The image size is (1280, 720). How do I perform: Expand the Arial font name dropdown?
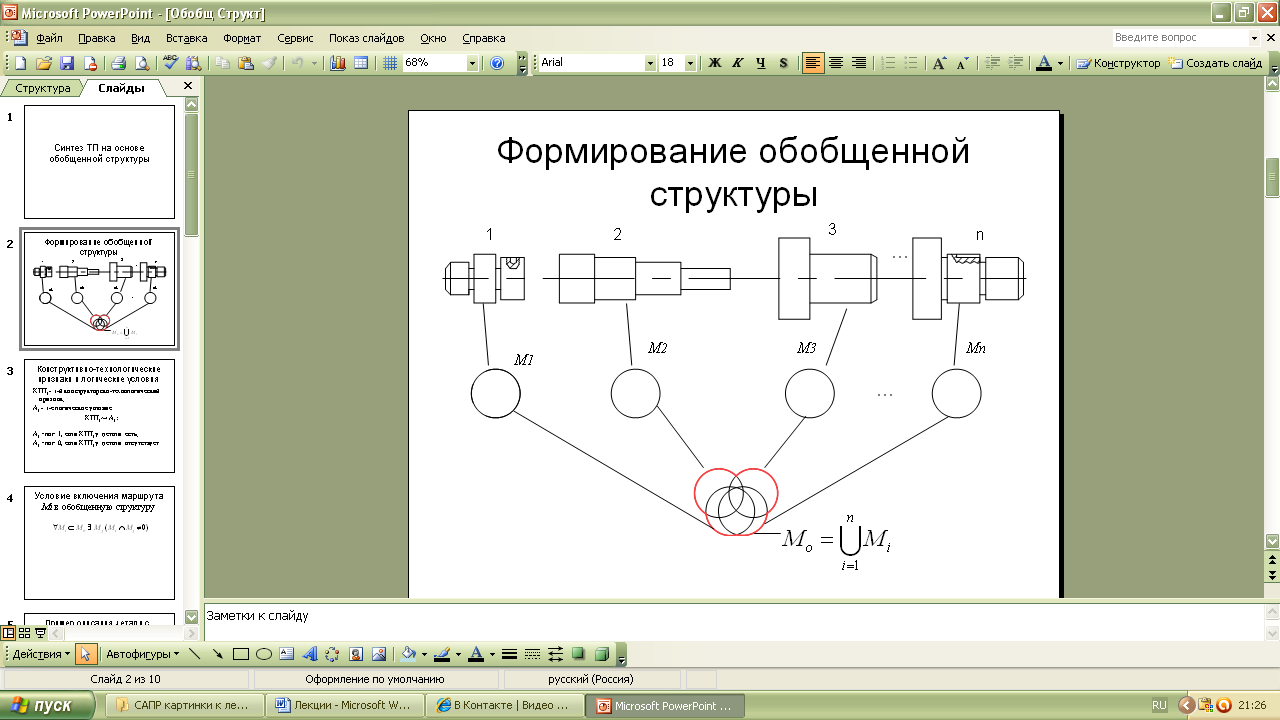[x=650, y=63]
